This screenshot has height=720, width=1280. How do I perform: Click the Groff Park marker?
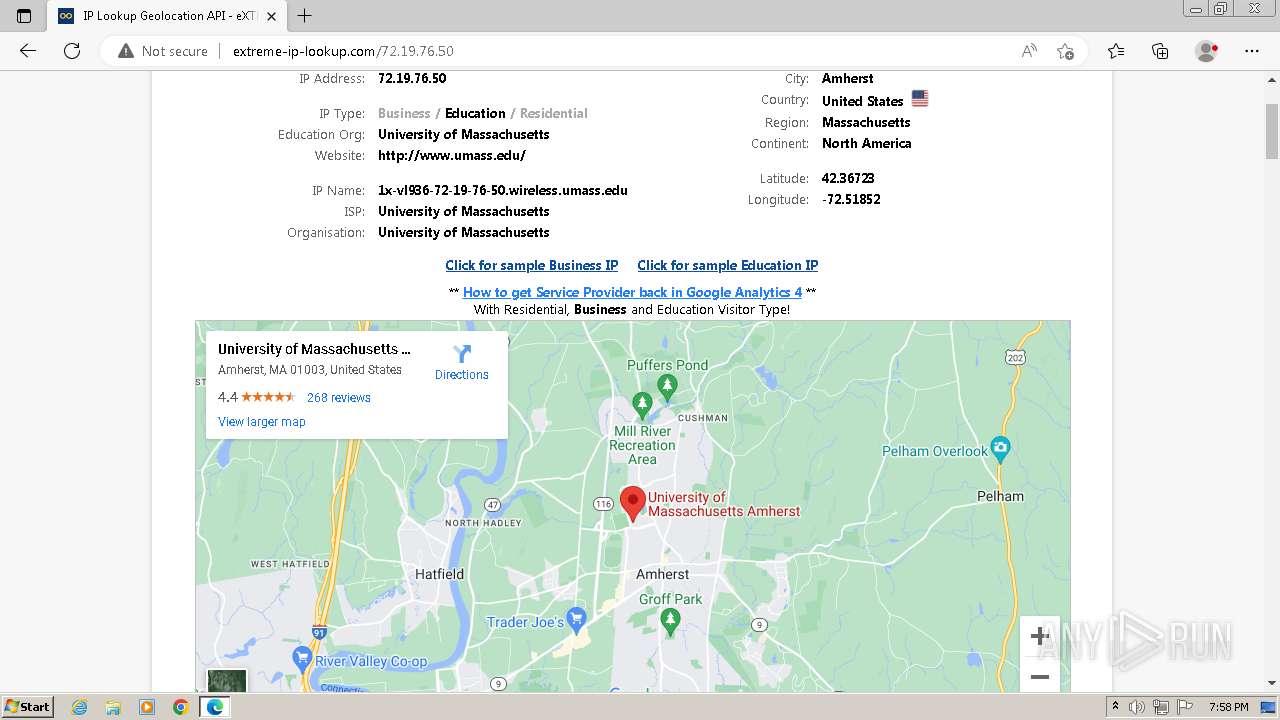point(671,621)
